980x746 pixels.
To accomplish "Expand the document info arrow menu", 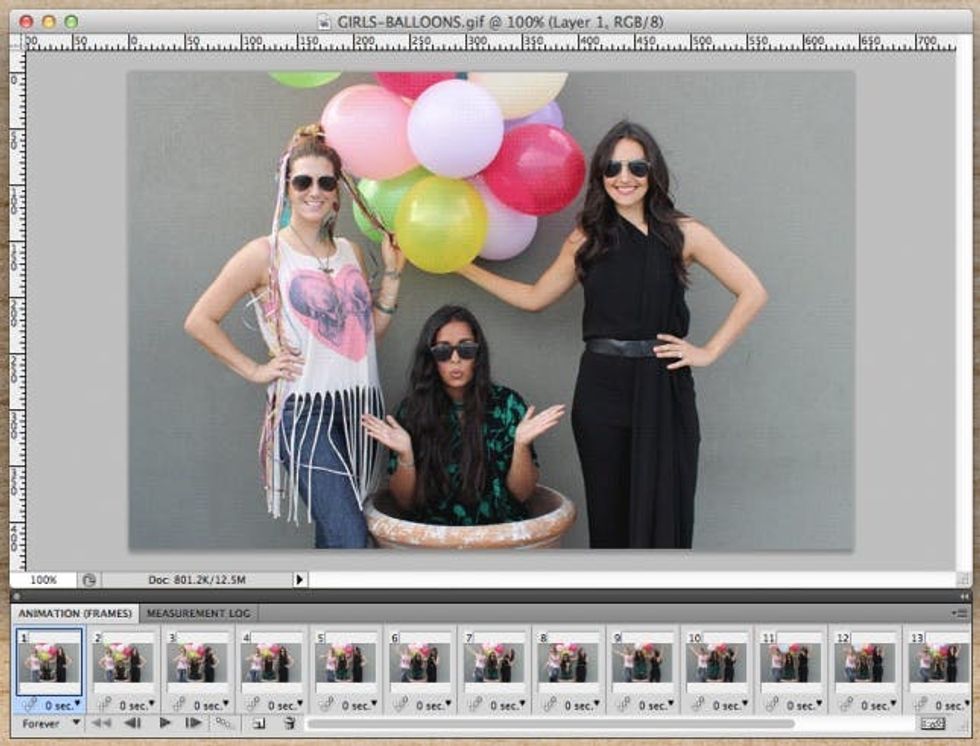I will point(299,579).
